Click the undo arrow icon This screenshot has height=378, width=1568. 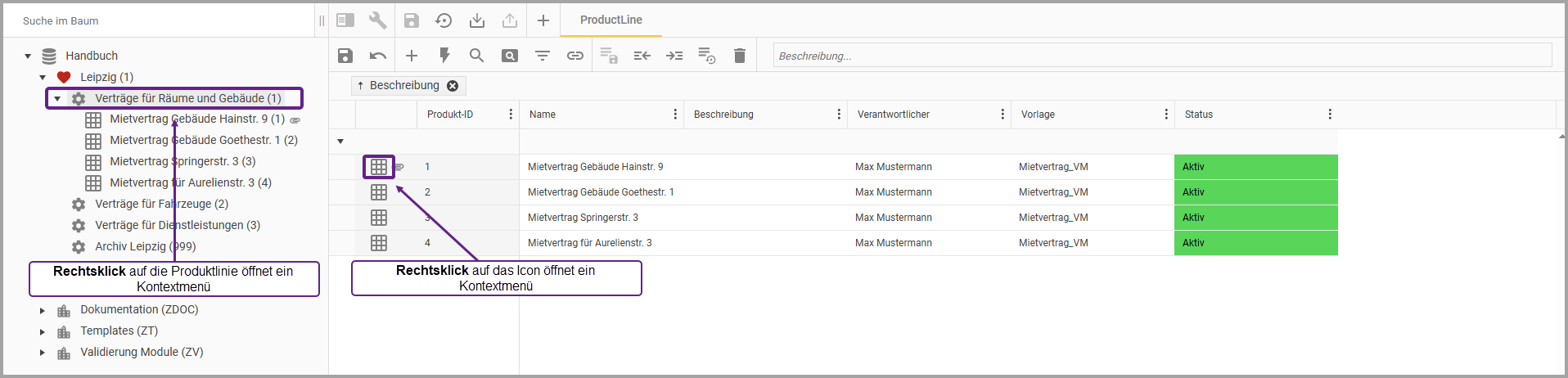click(377, 56)
